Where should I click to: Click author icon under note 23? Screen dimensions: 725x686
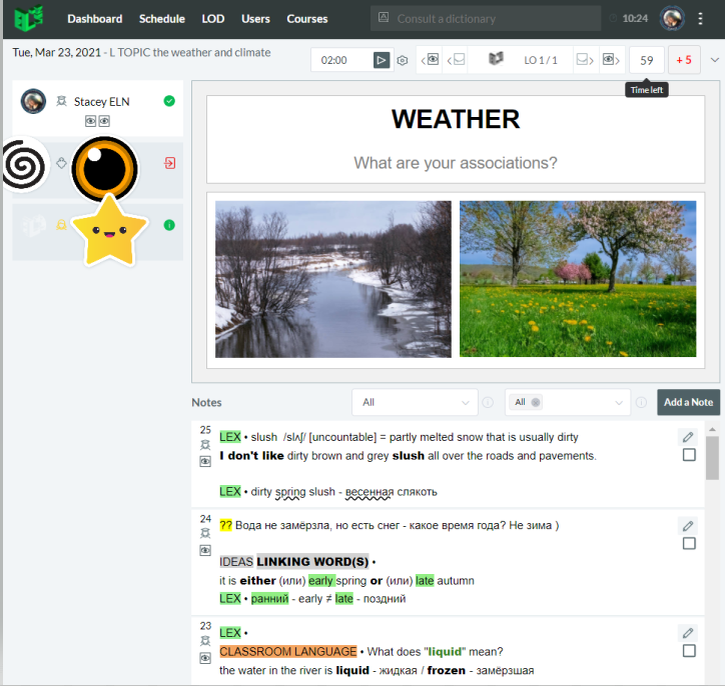205,641
